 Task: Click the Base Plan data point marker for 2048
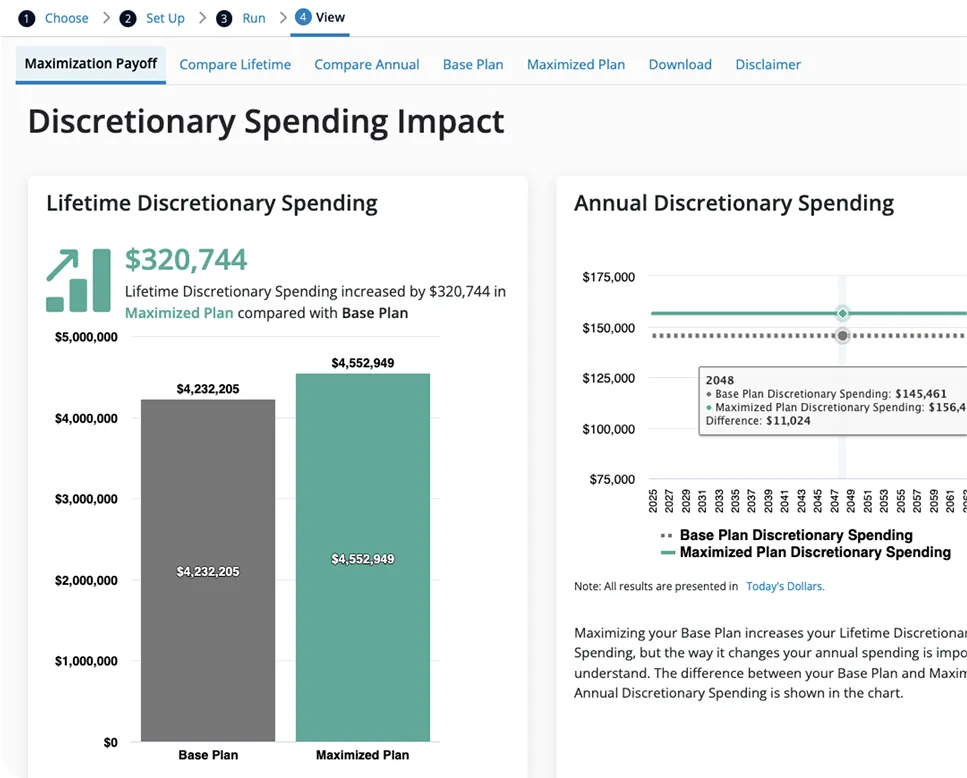coord(842,336)
